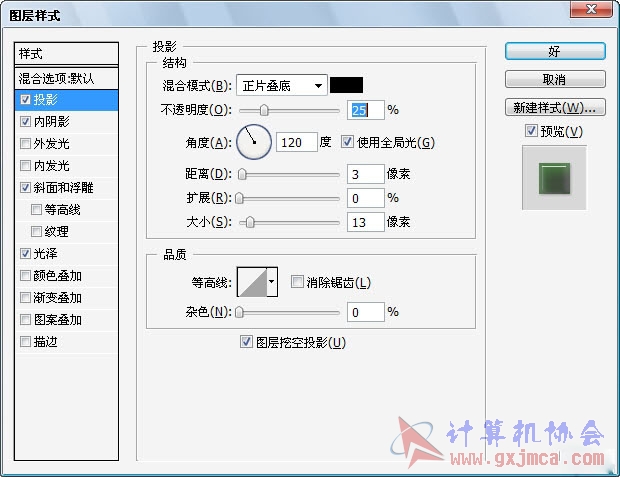
Task: Click the angle field showing 120
Action: (x=297, y=142)
